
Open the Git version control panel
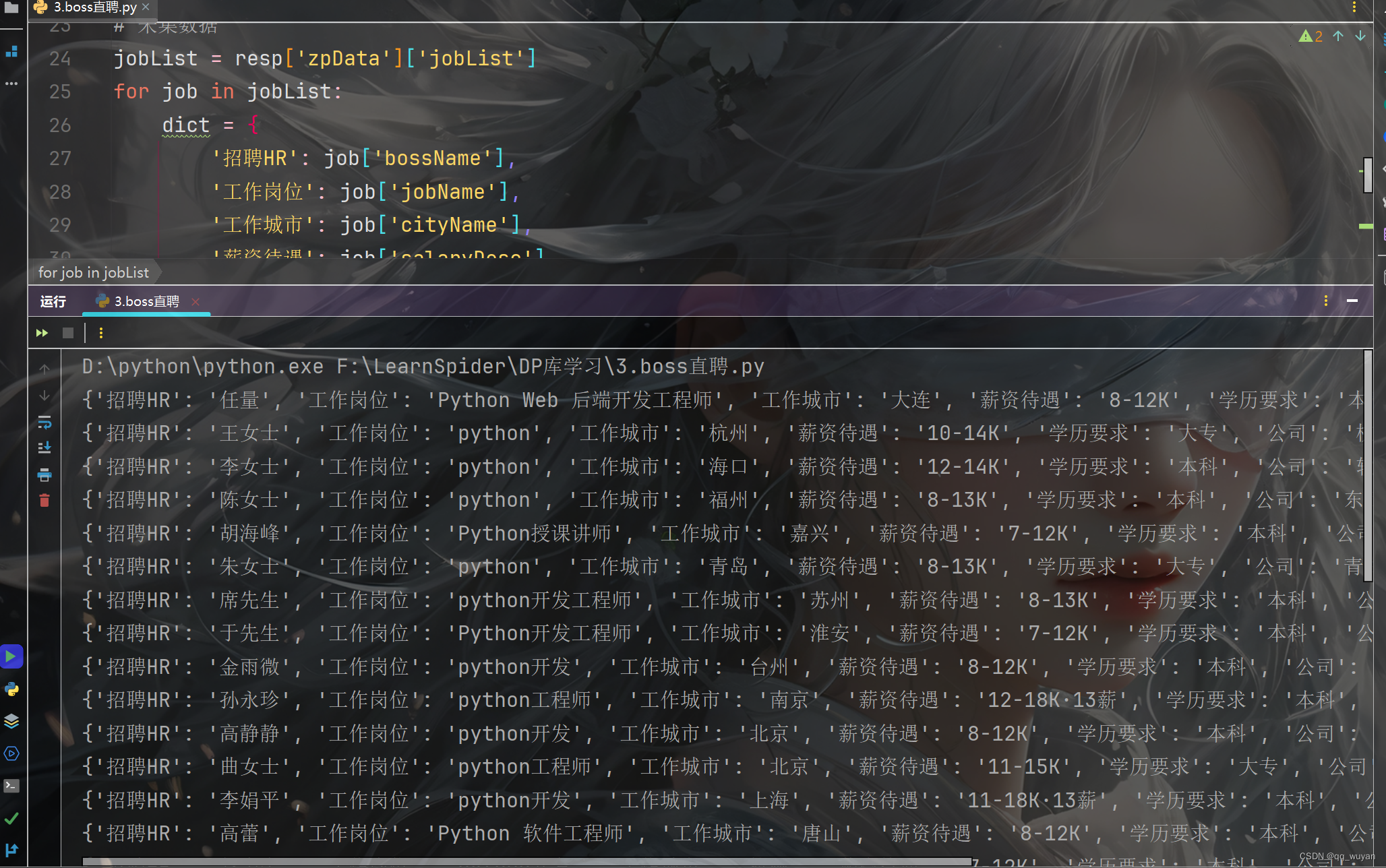(11, 850)
